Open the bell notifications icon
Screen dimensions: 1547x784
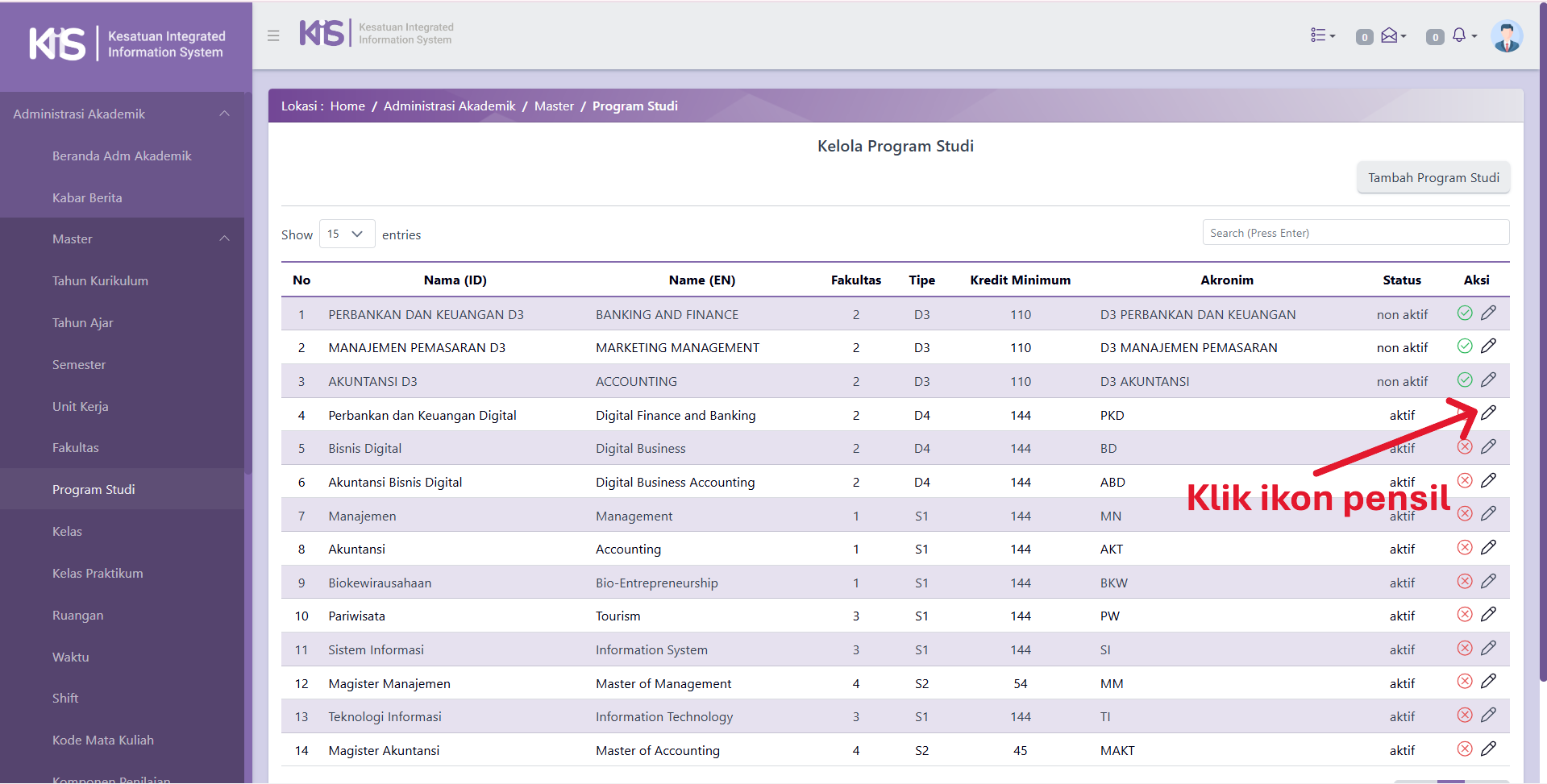pyautogui.click(x=1459, y=35)
